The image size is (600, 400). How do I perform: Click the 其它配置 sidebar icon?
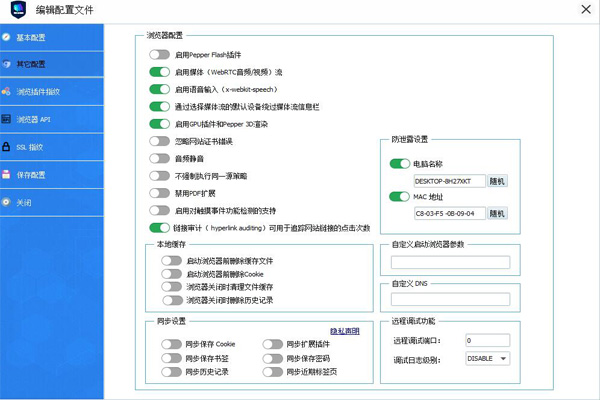(x=7, y=64)
